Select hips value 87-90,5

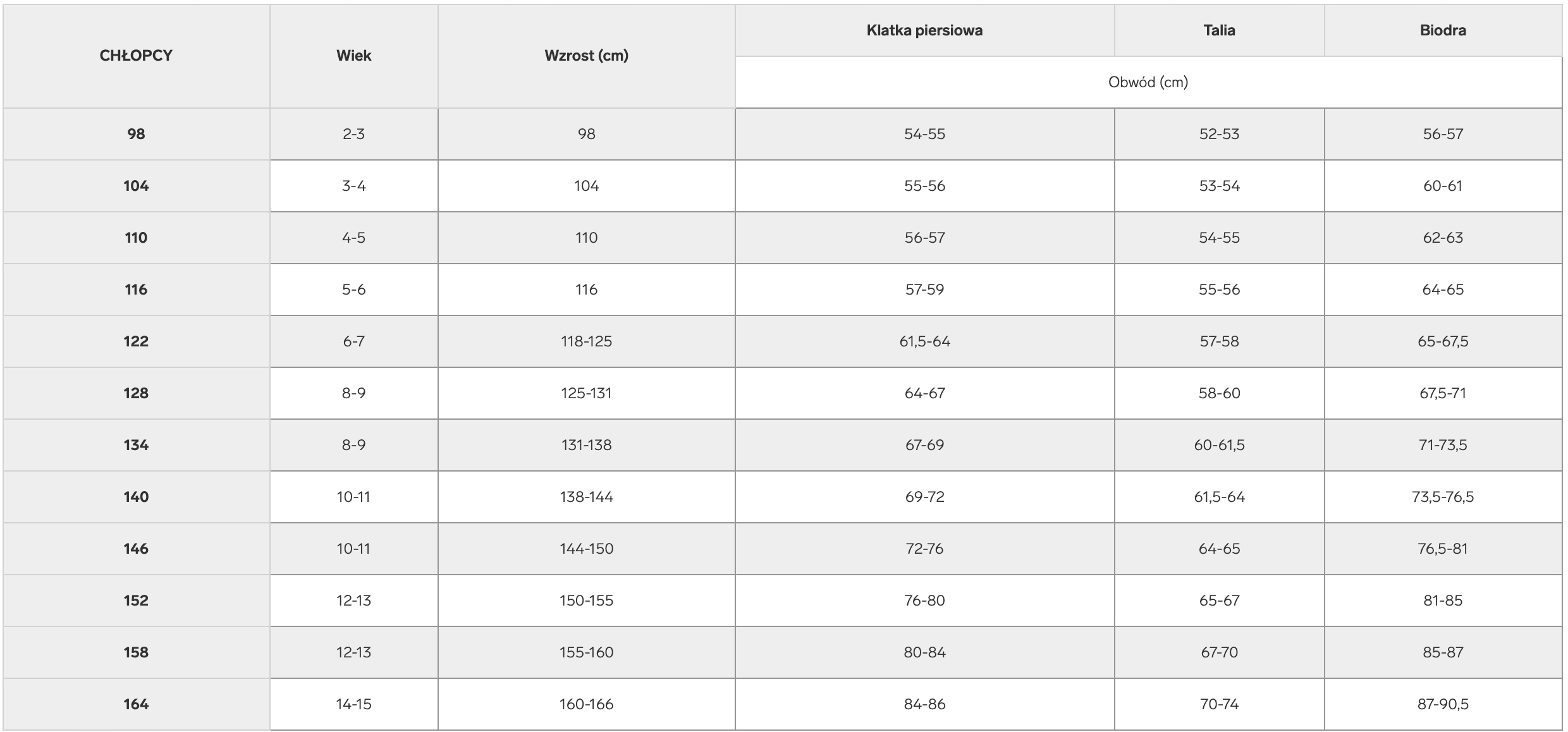point(1443,704)
